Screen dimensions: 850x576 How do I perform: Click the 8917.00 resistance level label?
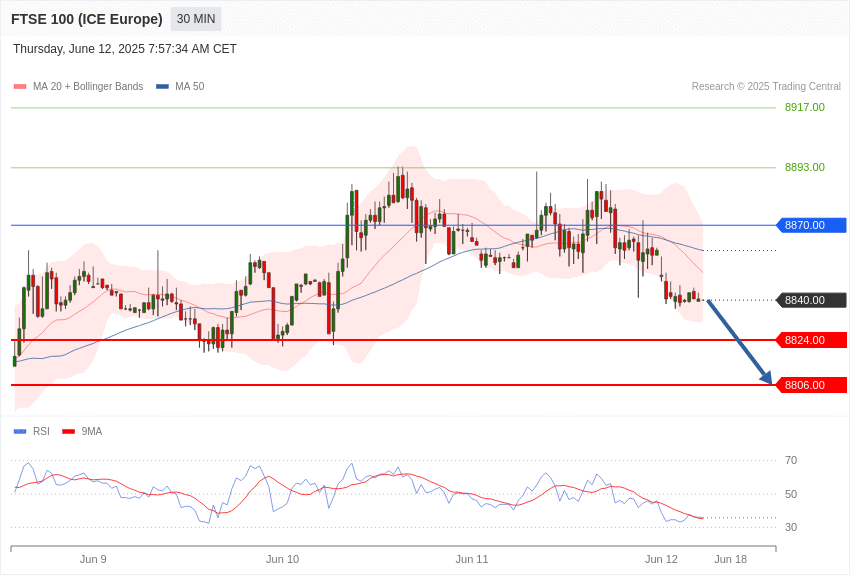(x=804, y=107)
